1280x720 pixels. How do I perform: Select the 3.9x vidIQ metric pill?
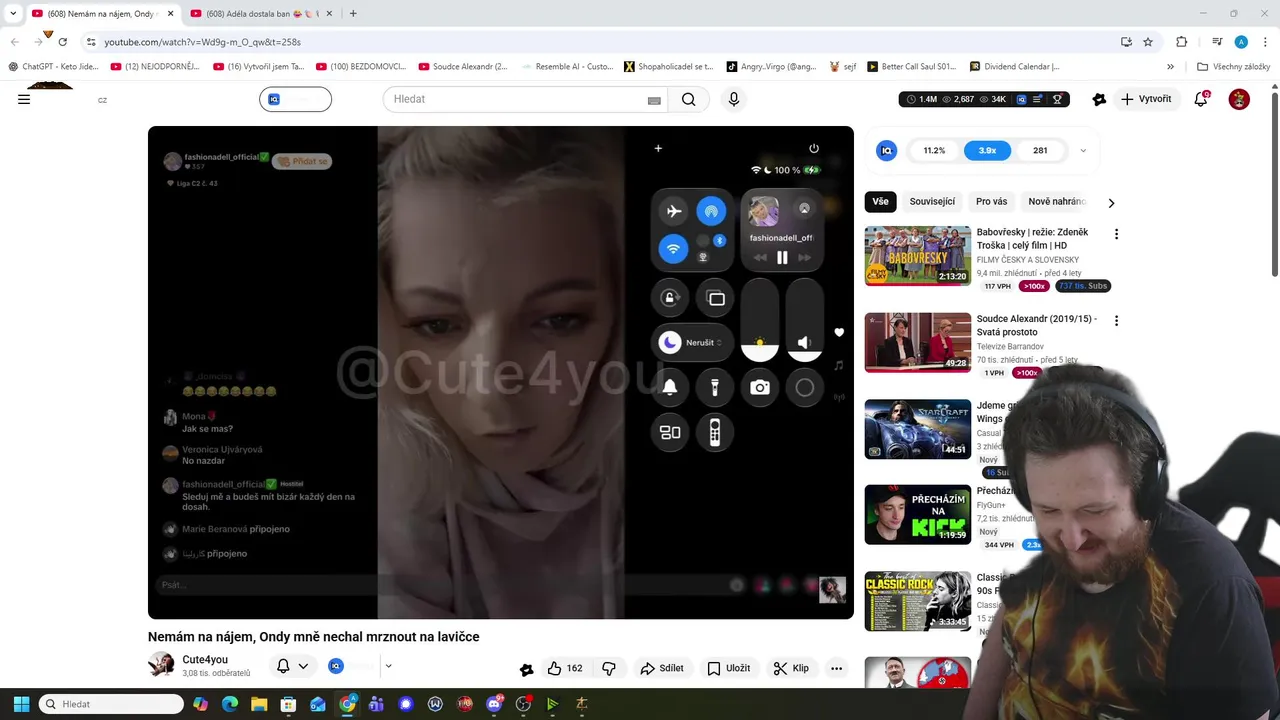coord(987,150)
